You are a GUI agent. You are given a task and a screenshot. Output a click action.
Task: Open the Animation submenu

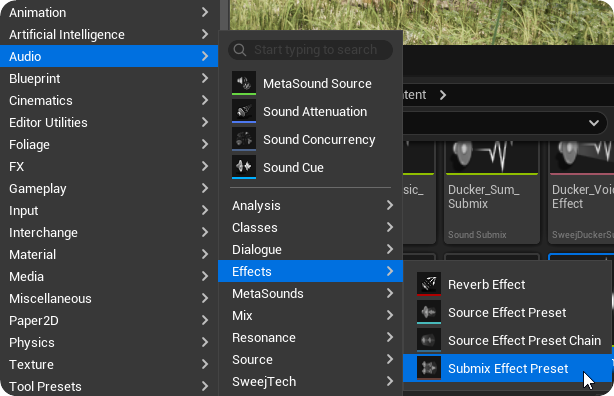pos(109,13)
